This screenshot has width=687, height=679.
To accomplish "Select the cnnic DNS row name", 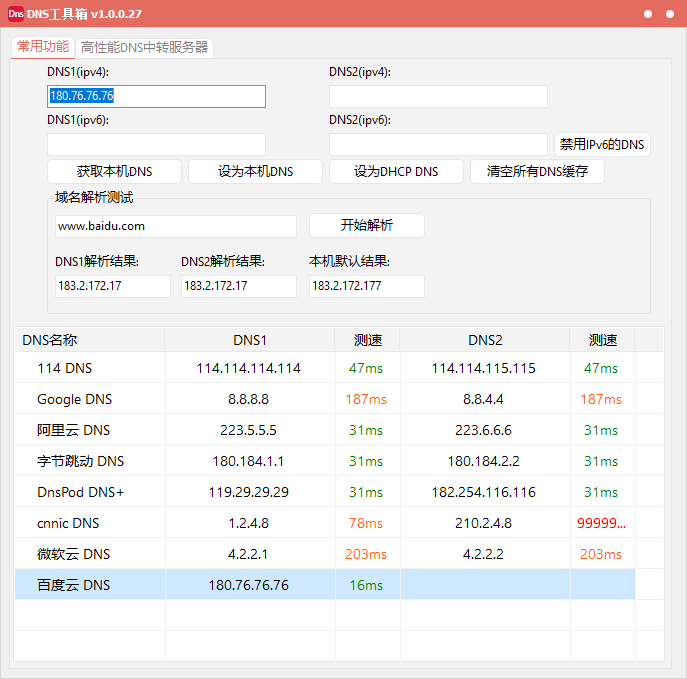I will click(x=68, y=523).
